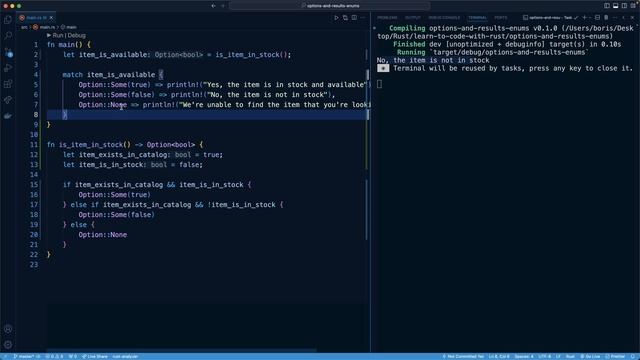This screenshot has width=640, height=360.
Task: Close the main.rs editor tab
Action: 51,18
